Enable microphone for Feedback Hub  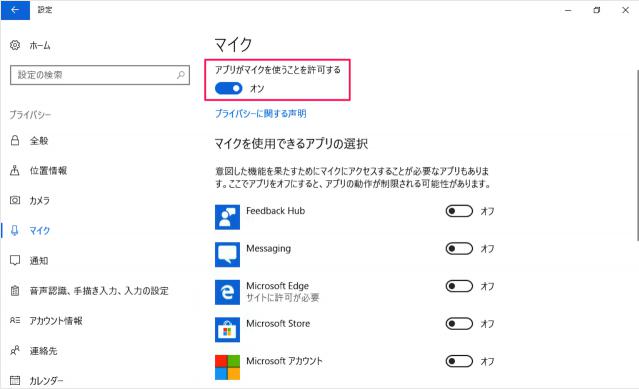coord(459,211)
